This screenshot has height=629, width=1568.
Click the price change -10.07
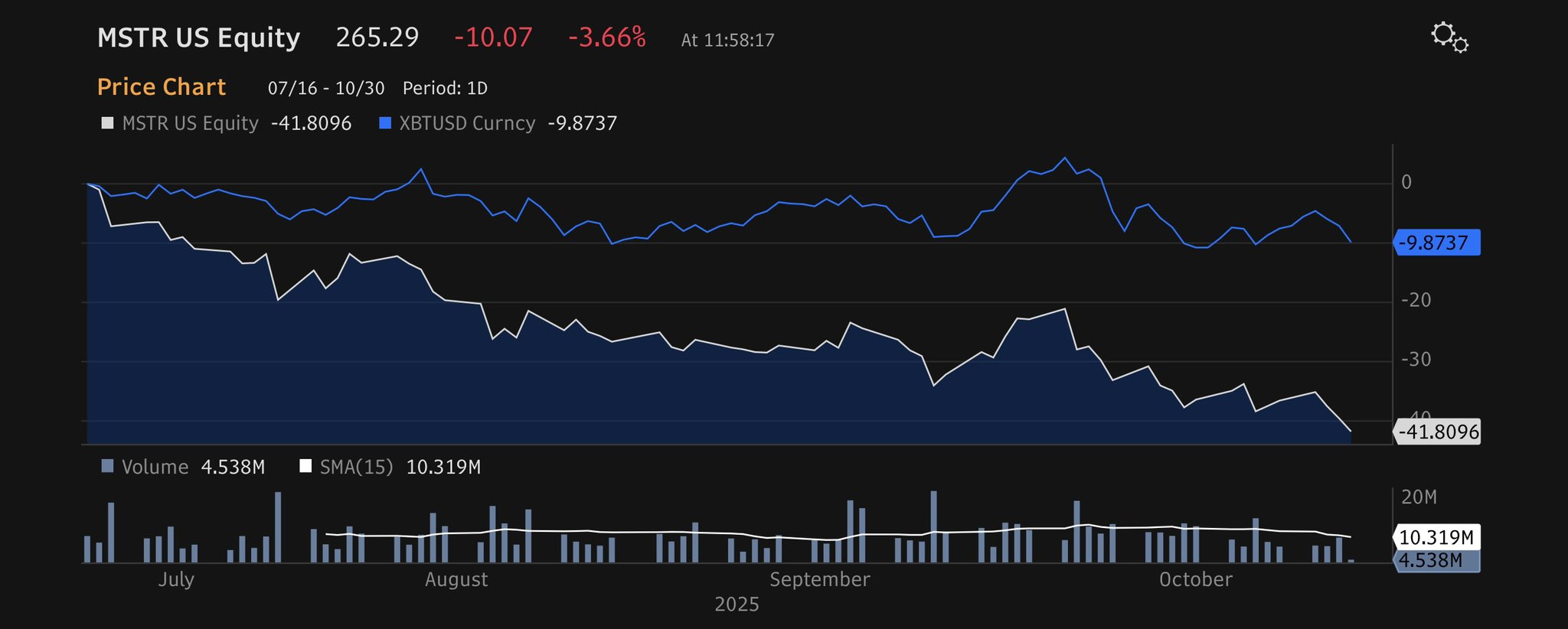493,37
